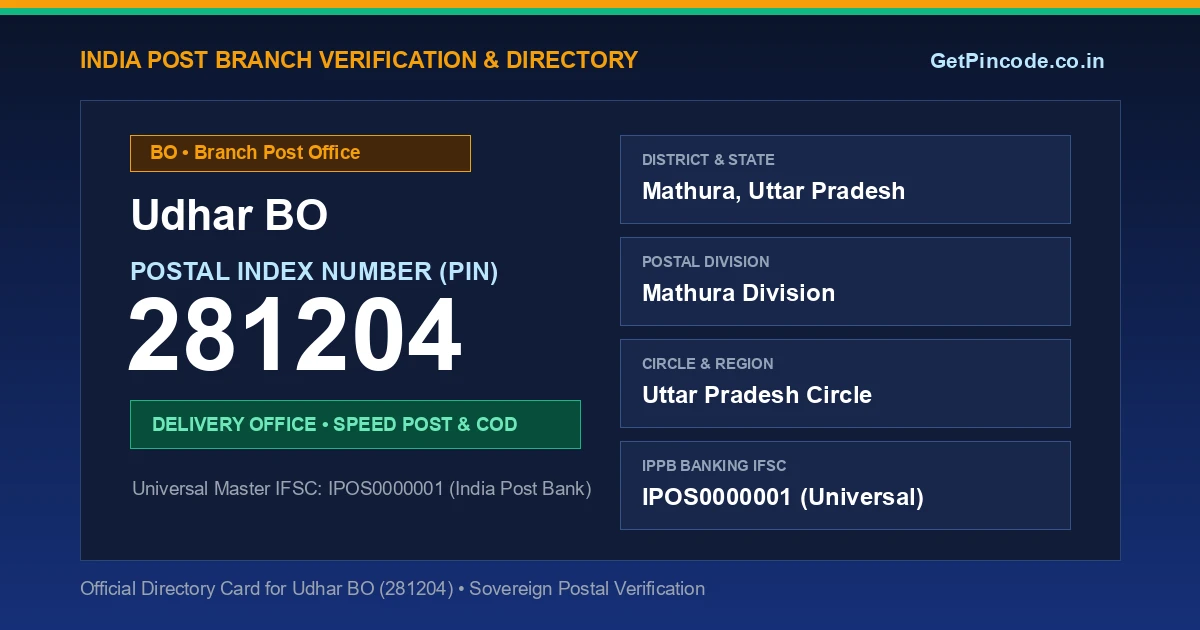Select the Mathura Division value
Screen dimensions: 1200x630
pos(738,293)
